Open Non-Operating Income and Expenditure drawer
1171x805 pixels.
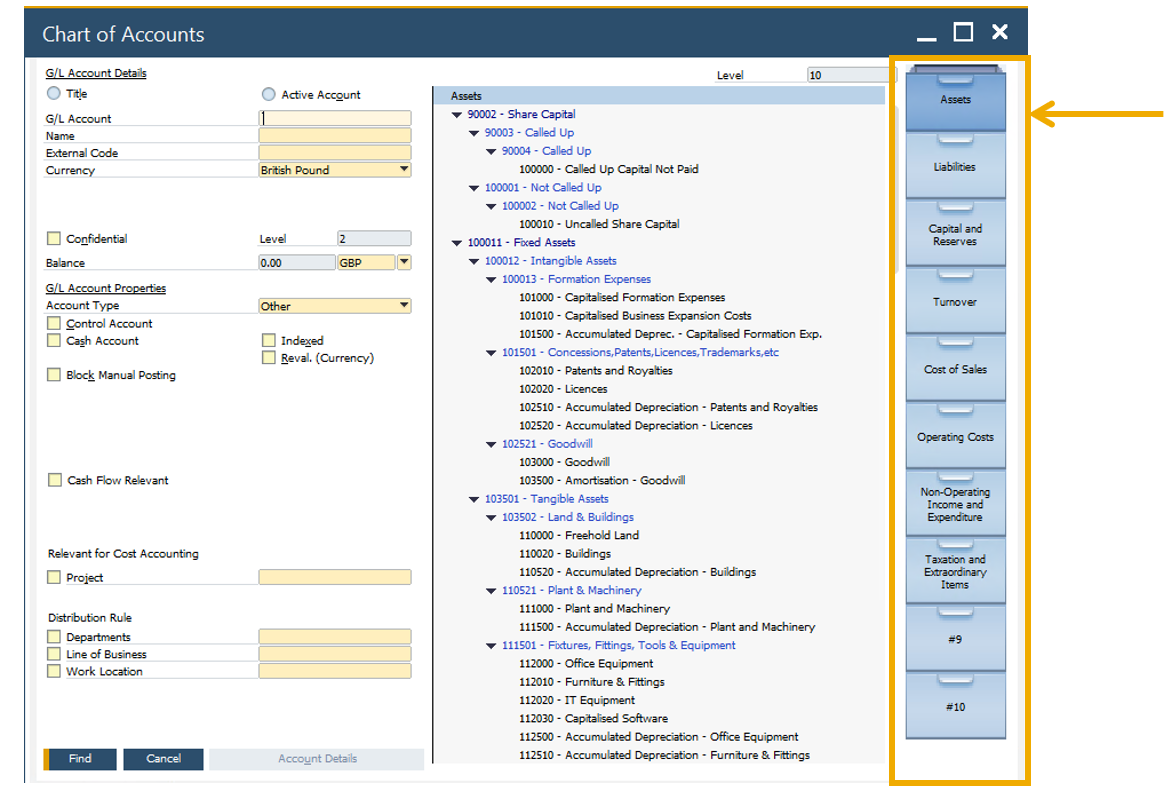(955, 504)
